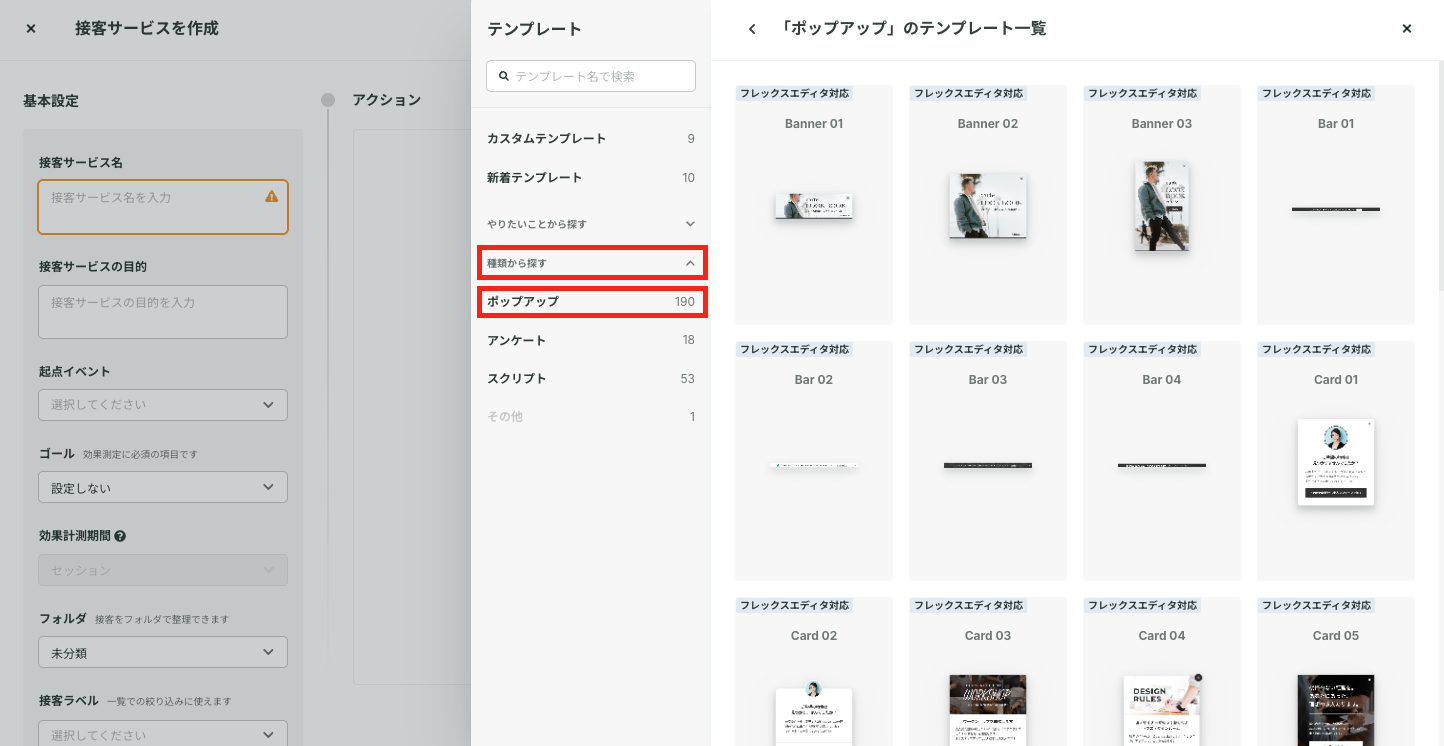This screenshot has height=746, width=1444.
Task: Go back from ポップアップ template list
Action: click(x=752, y=29)
